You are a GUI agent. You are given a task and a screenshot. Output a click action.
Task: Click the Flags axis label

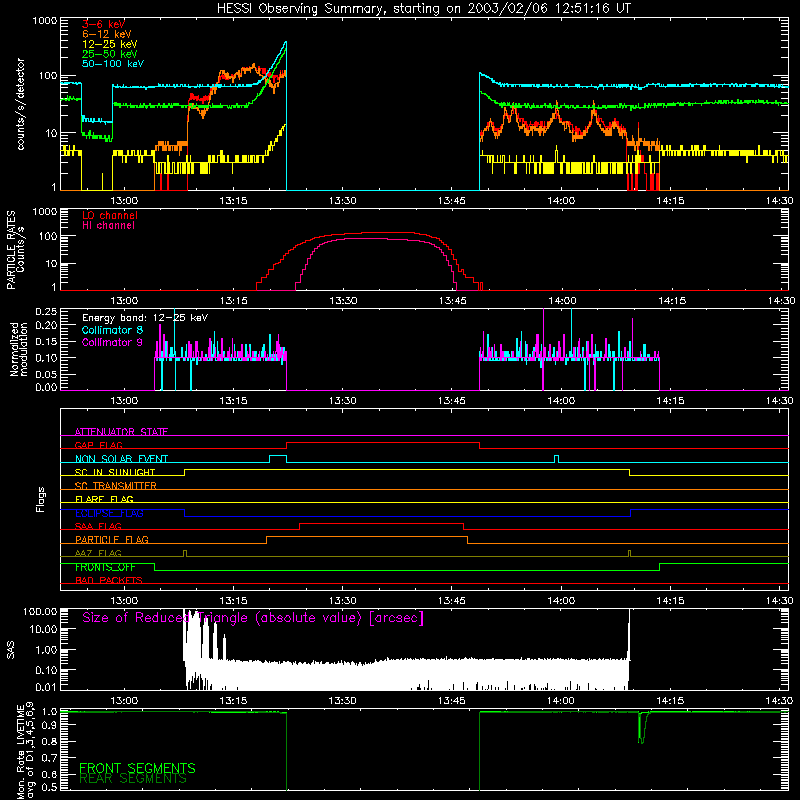tap(40, 499)
